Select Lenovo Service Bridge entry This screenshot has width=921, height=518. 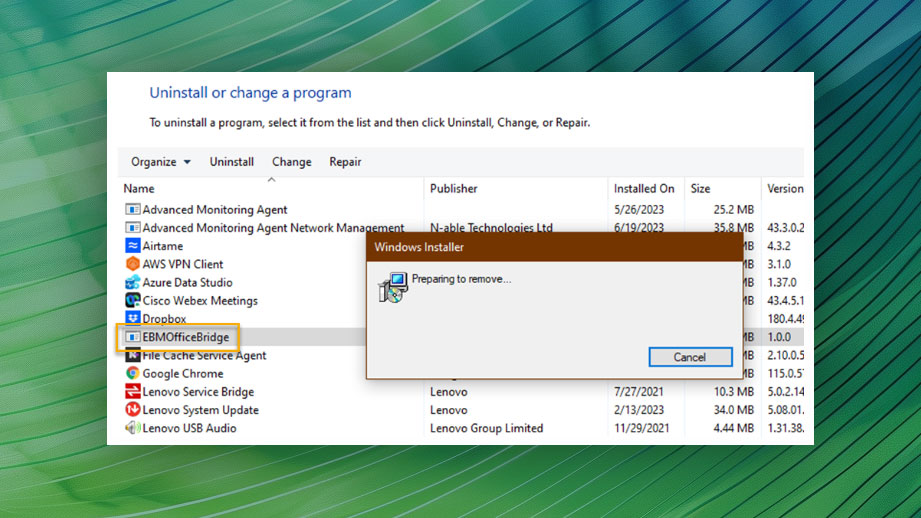point(198,392)
